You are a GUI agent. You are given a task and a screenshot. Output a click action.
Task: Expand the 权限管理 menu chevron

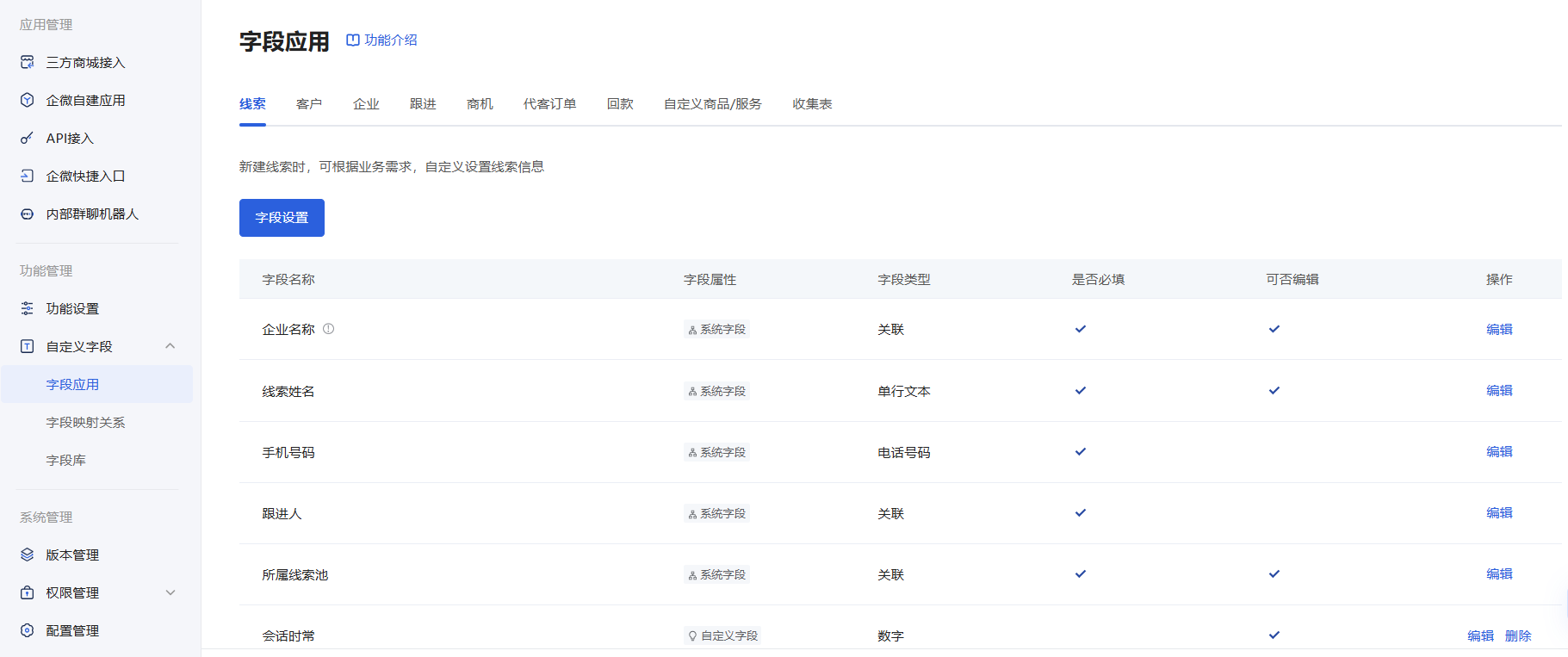coord(170,592)
